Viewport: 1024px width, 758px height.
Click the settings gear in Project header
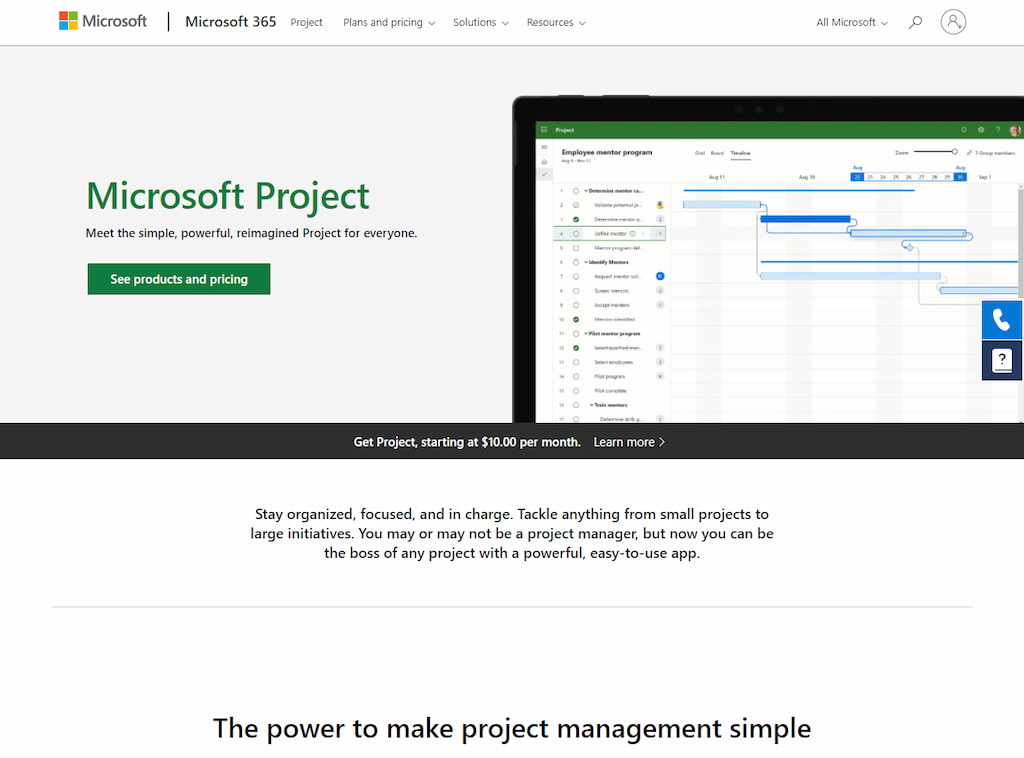click(981, 130)
